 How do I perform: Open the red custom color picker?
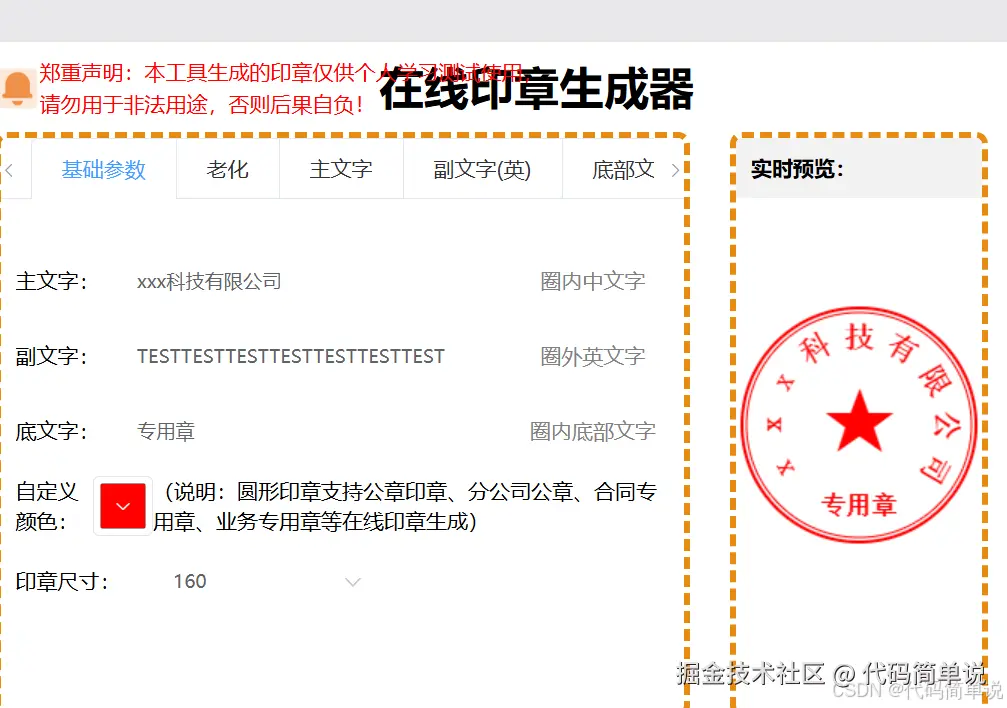click(123, 506)
